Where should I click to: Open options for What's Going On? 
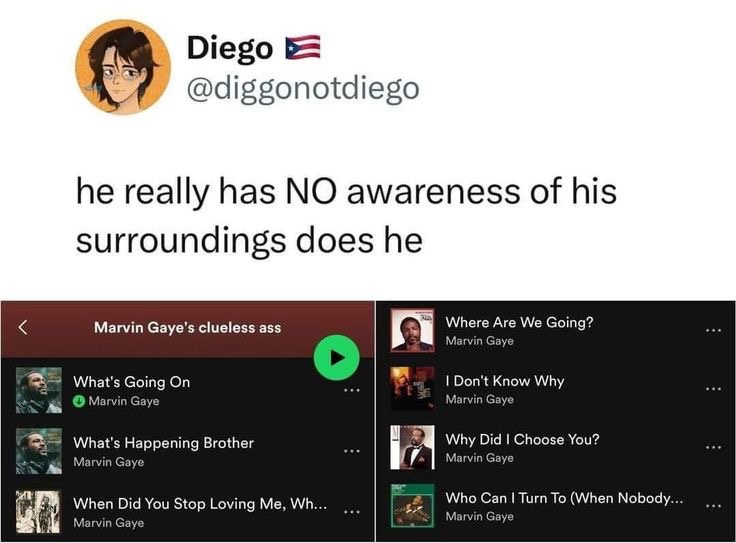(352, 390)
